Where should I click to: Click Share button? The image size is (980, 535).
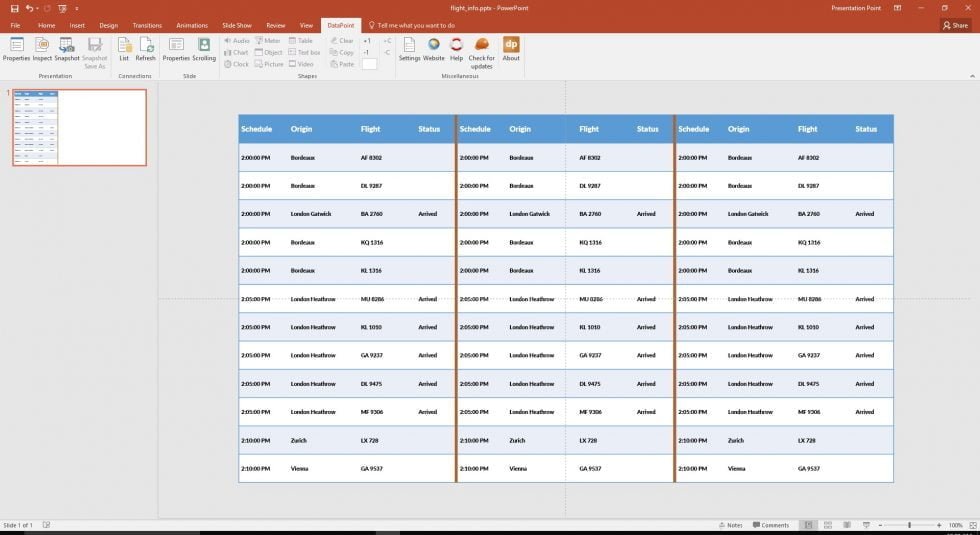tap(956, 26)
